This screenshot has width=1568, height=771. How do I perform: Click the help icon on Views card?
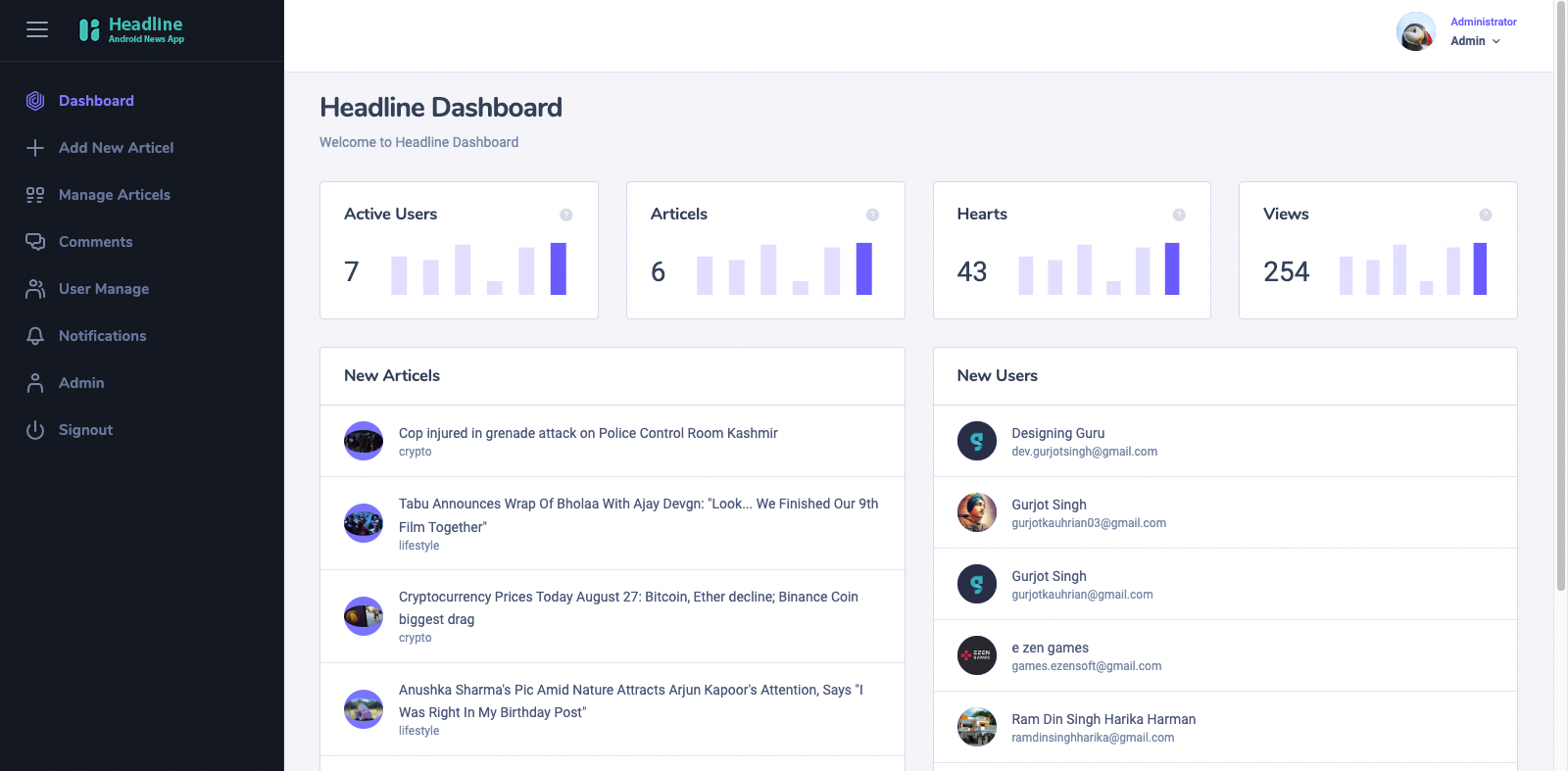click(x=1486, y=215)
